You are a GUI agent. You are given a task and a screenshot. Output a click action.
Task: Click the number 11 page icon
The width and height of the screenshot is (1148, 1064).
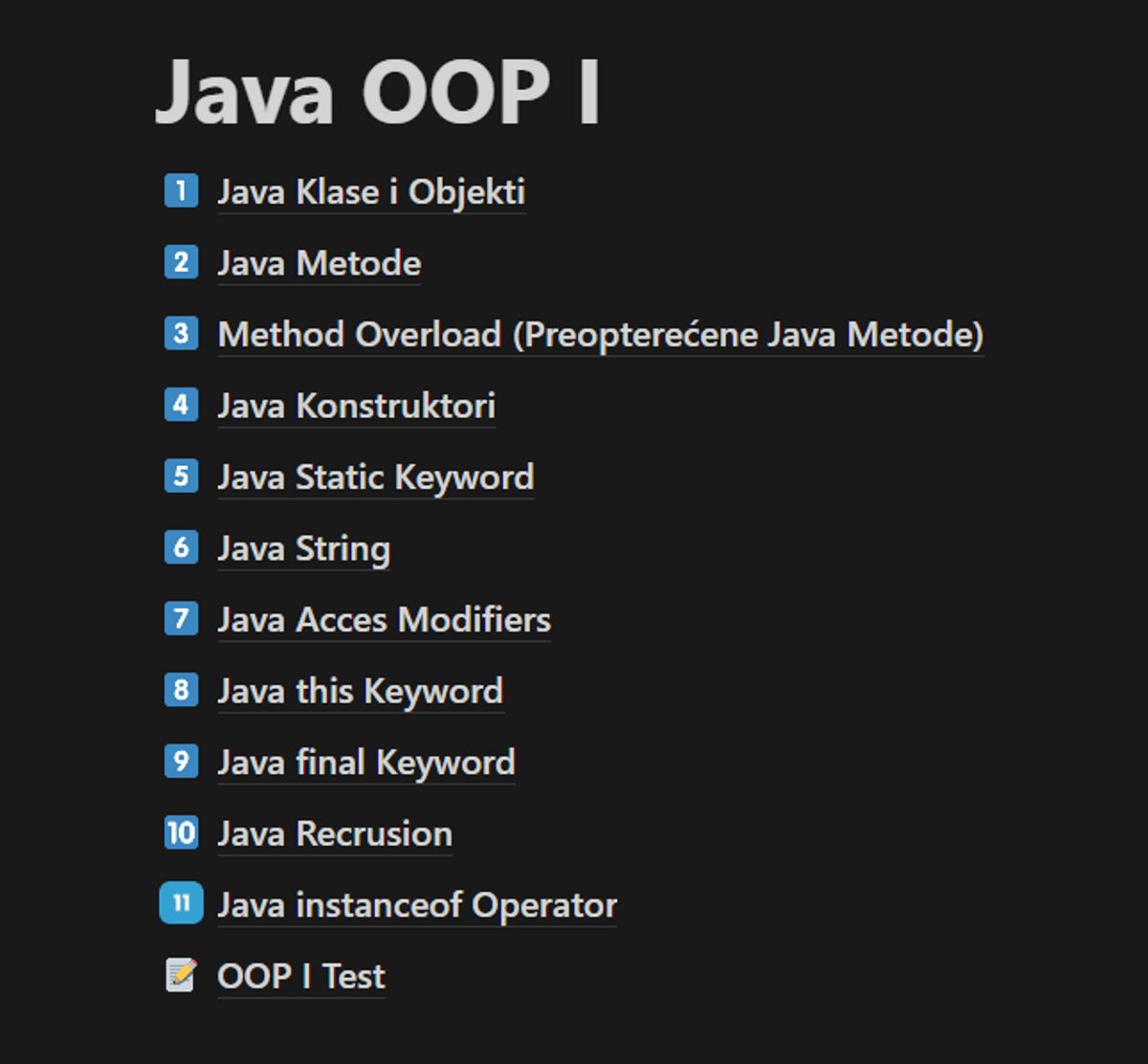point(181,903)
